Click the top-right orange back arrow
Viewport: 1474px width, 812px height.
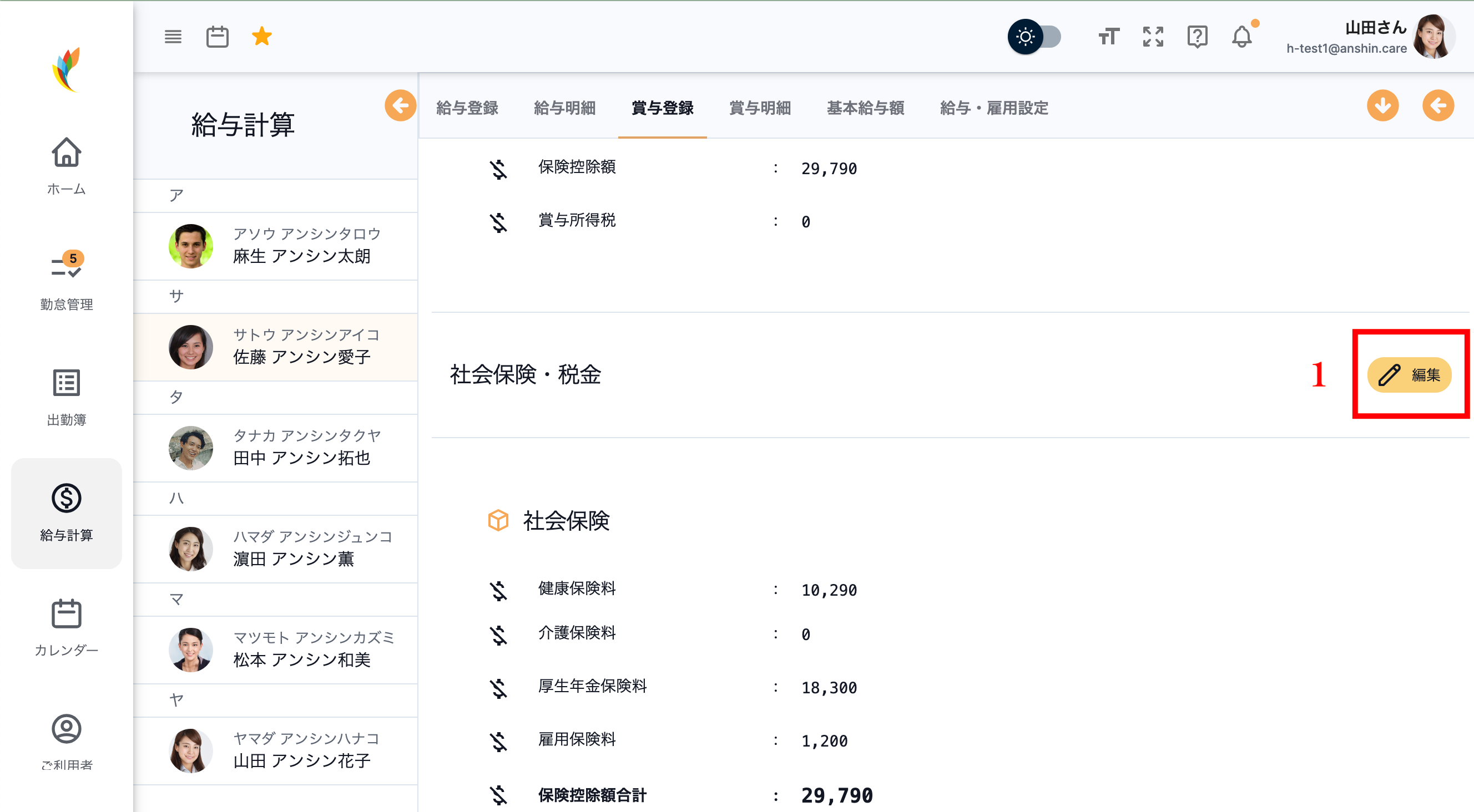click(1437, 105)
